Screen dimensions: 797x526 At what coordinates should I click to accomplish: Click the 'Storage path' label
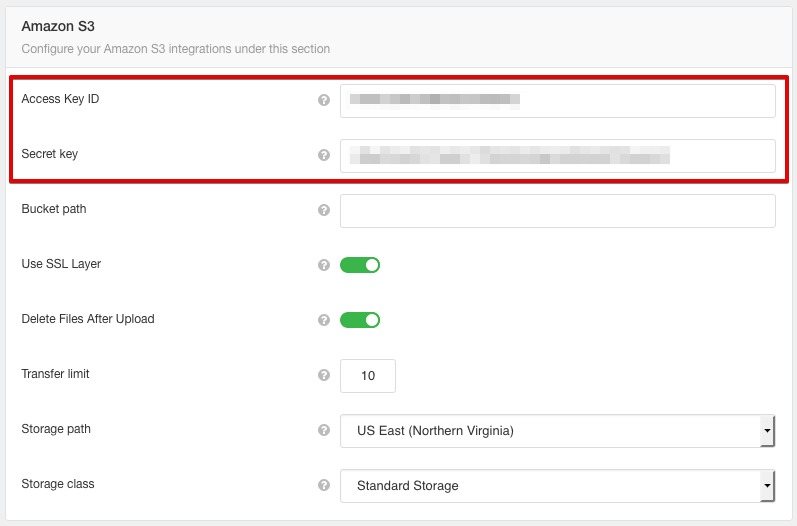[56, 429]
